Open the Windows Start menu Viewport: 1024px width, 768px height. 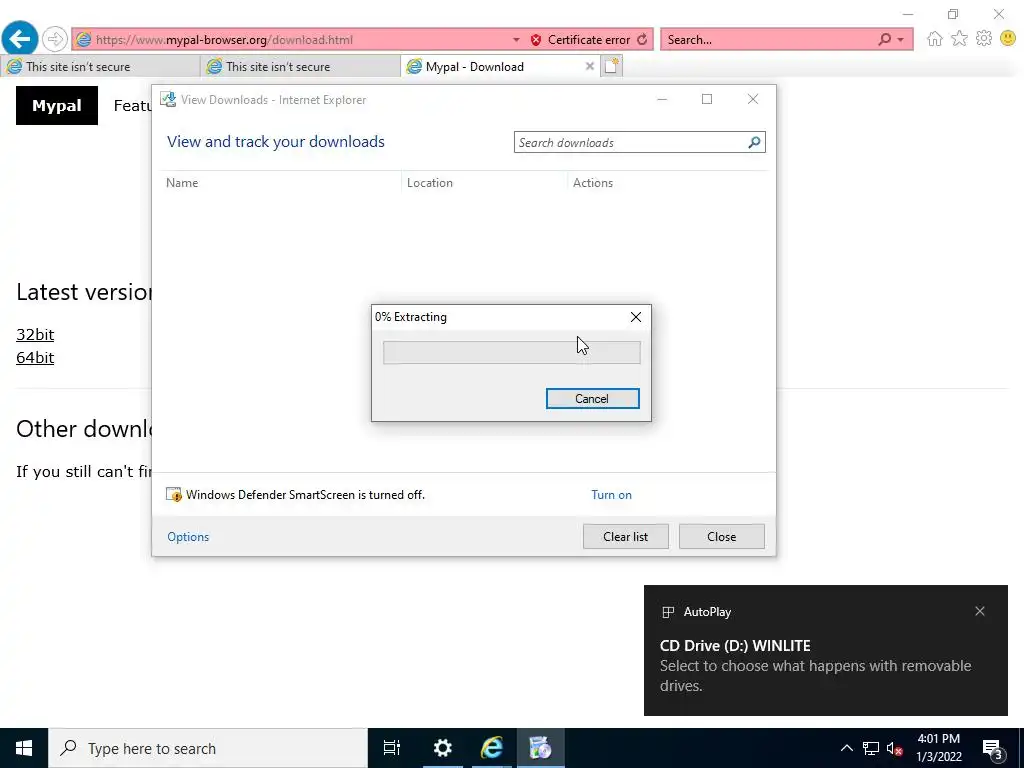(x=24, y=748)
